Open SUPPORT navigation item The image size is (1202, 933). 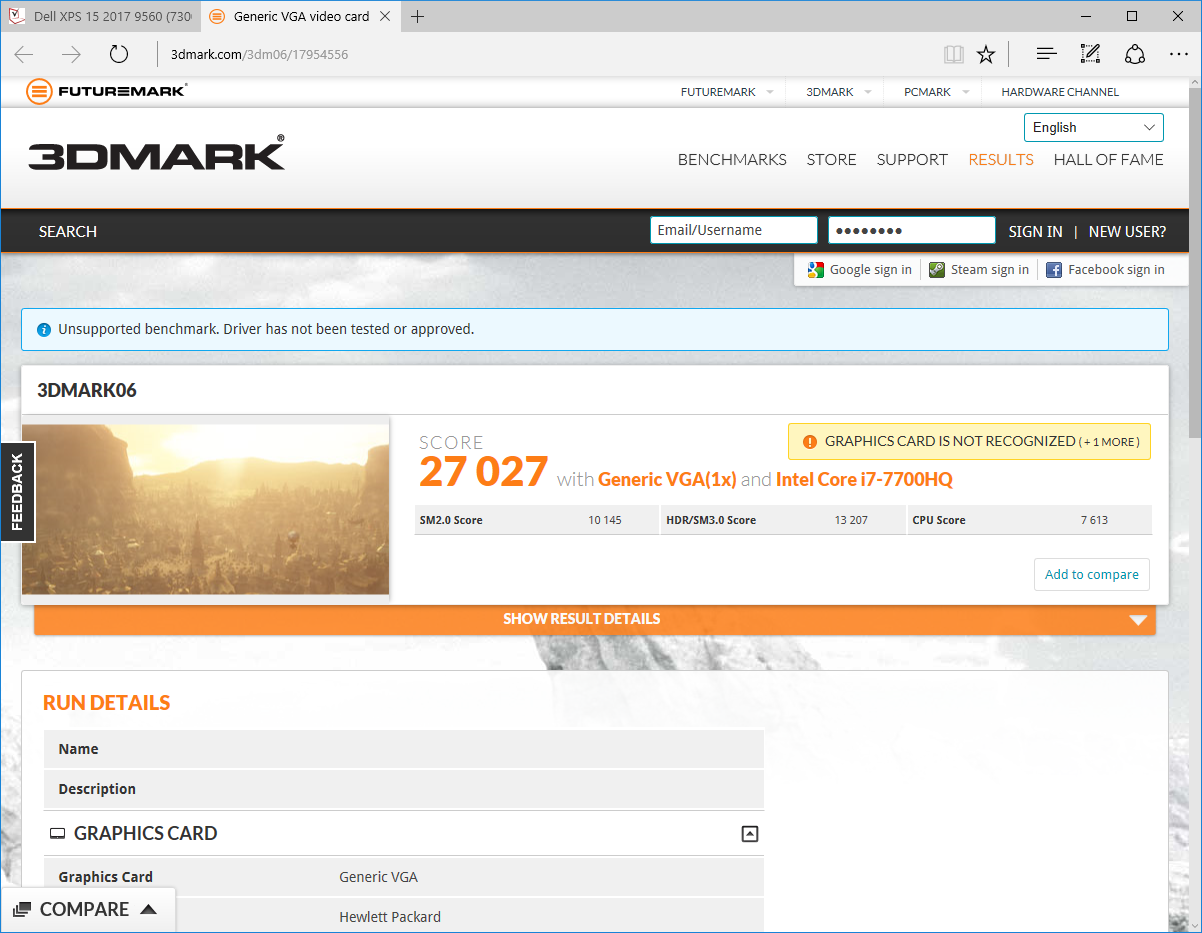click(x=912, y=159)
